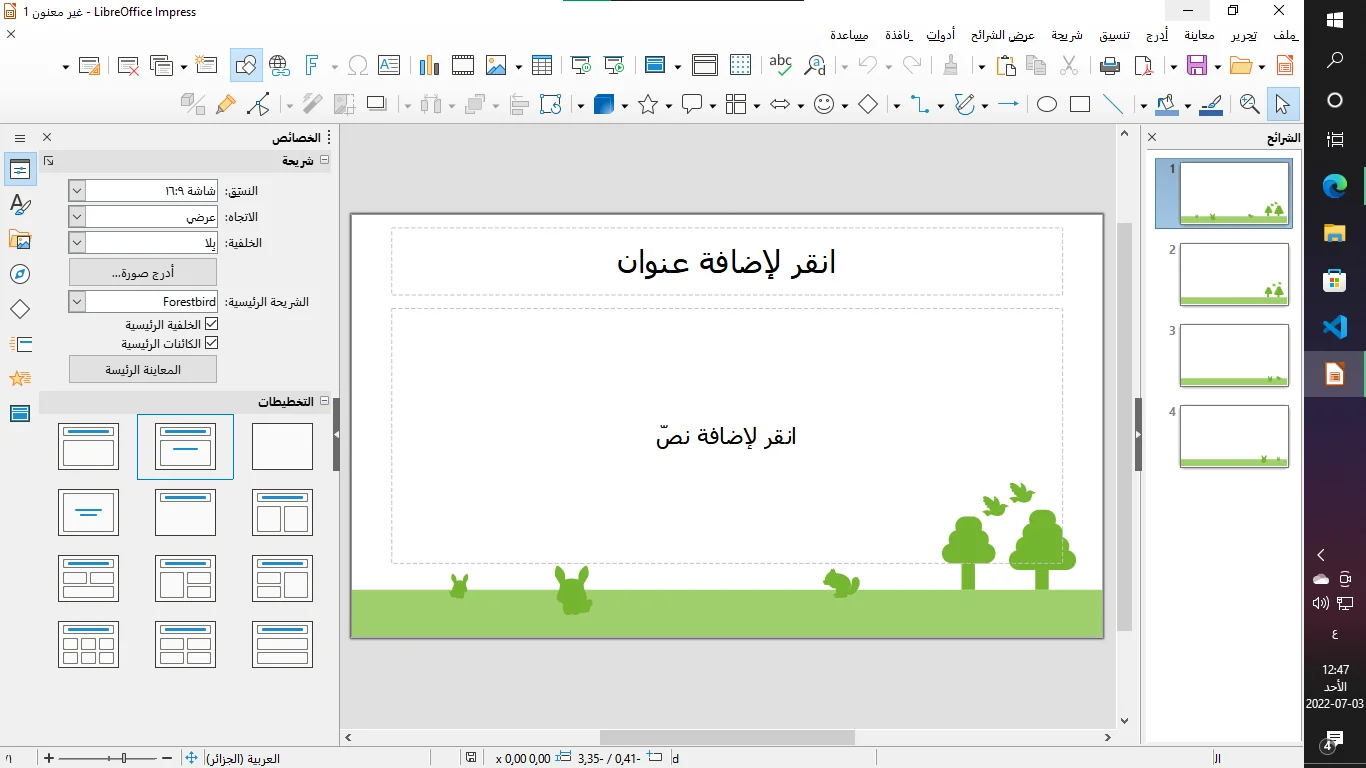Viewport: 1366px width, 768px height.
Task: Open the Gallery sidebar deck
Action: (x=20, y=240)
